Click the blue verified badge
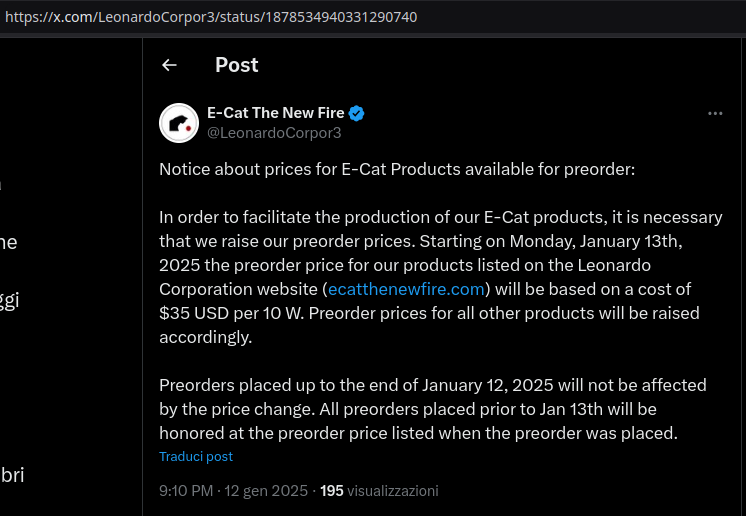The width and height of the screenshot is (746, 516). click(x=357, y=113)
